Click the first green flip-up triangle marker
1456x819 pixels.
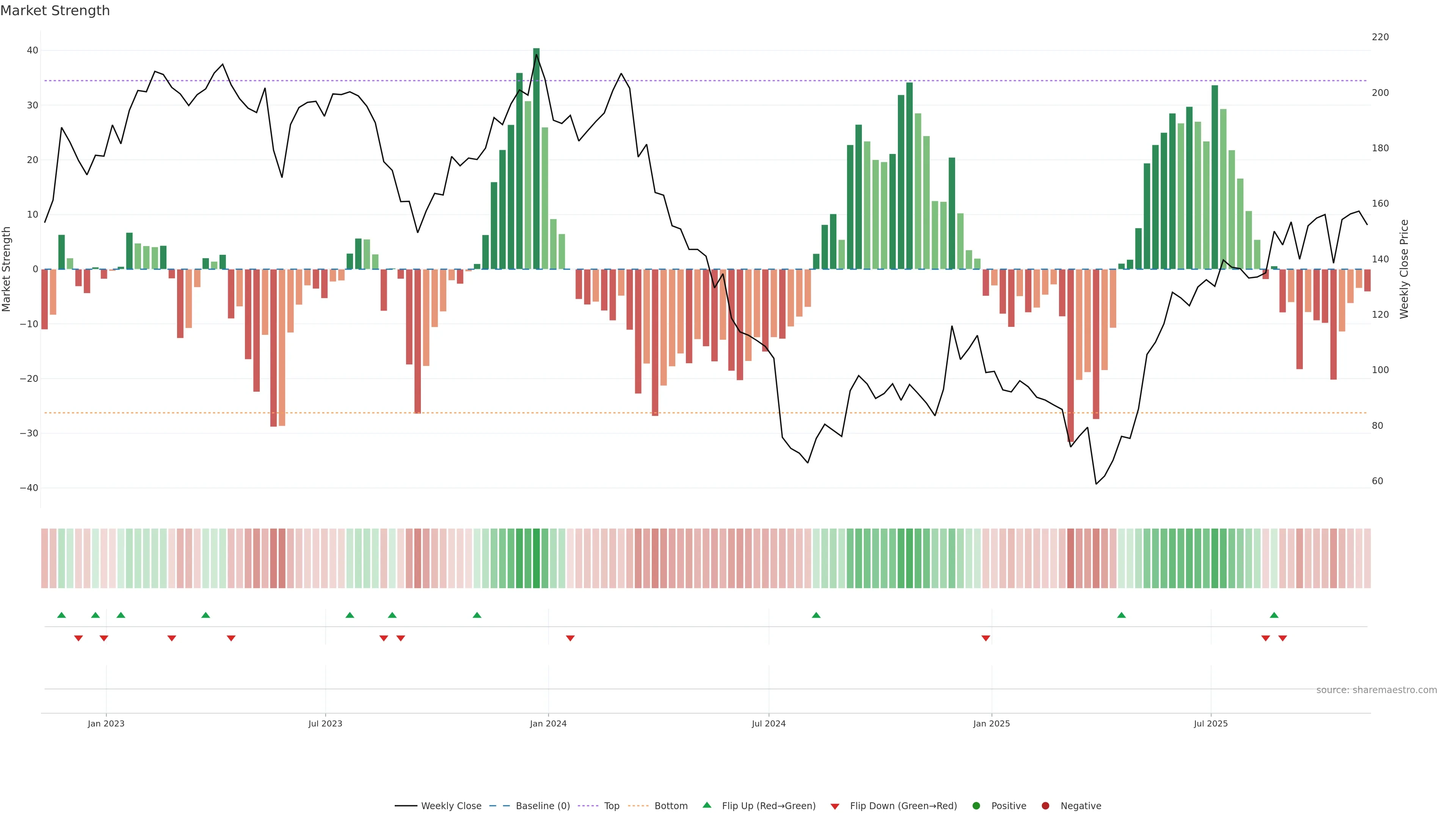click(x=61, y=615)
